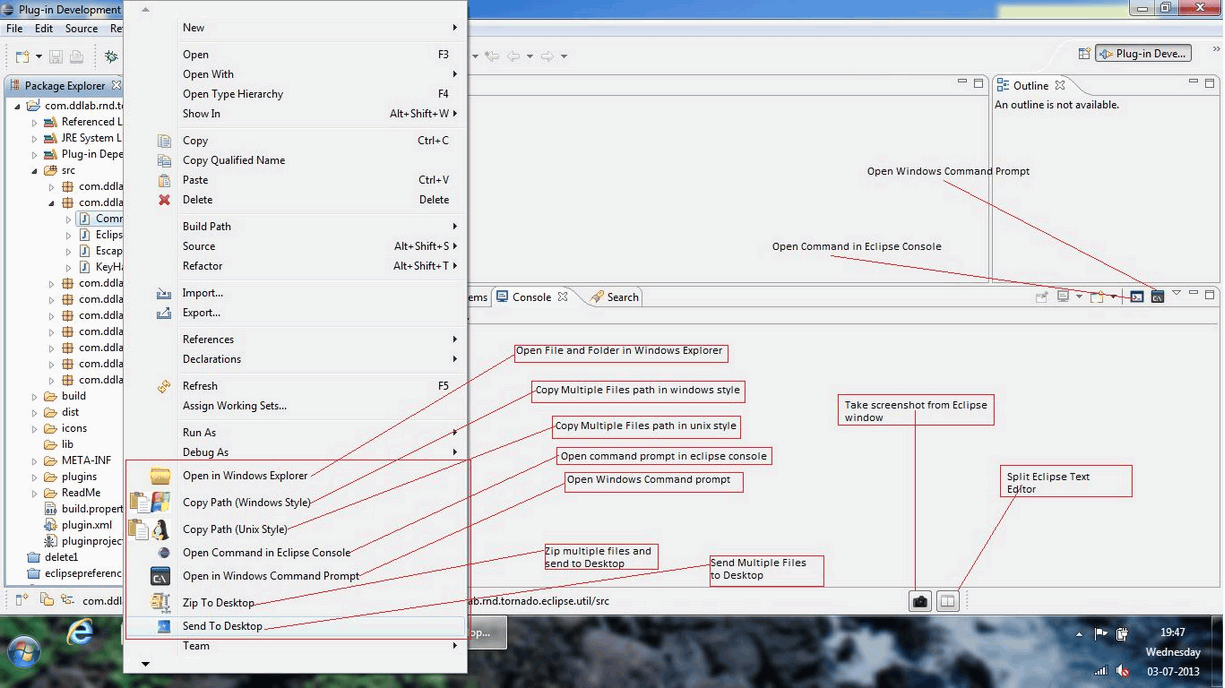
Task: Switch to the Search tab
Action: (x=613, y=297)
